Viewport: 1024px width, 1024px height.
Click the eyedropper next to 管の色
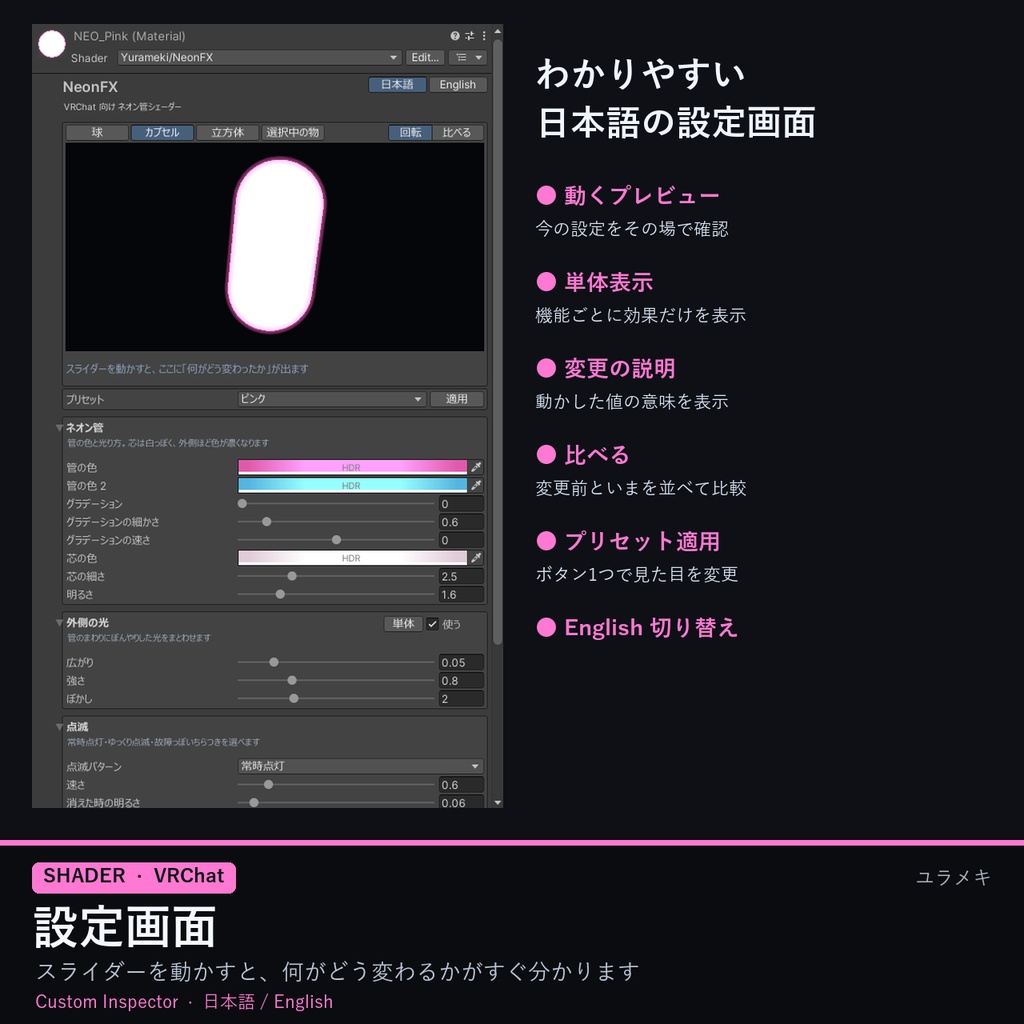coord(477,467)
